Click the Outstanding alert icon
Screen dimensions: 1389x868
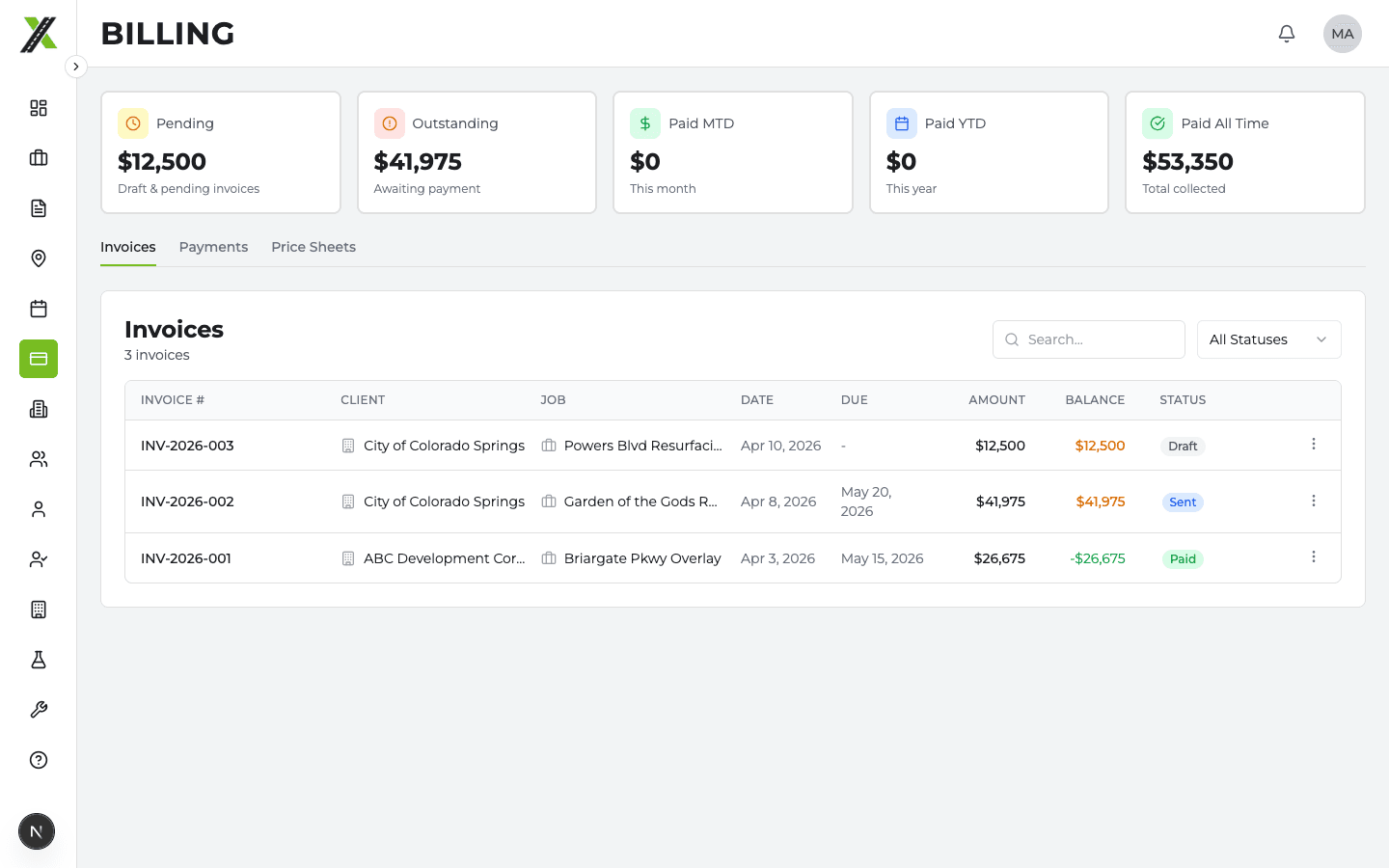pos(390,123)
